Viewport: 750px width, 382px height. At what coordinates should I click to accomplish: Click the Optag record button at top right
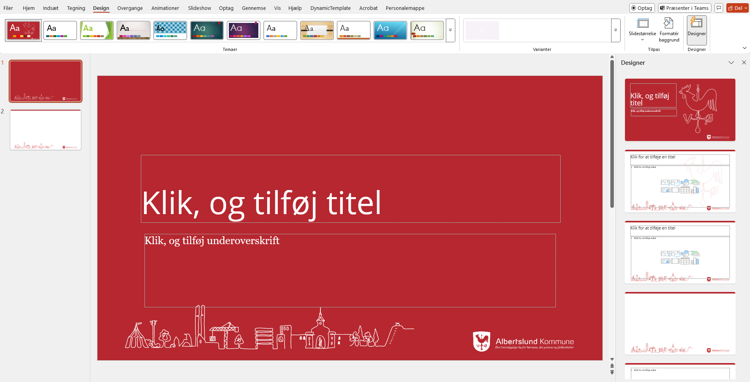tap(641, 8)
